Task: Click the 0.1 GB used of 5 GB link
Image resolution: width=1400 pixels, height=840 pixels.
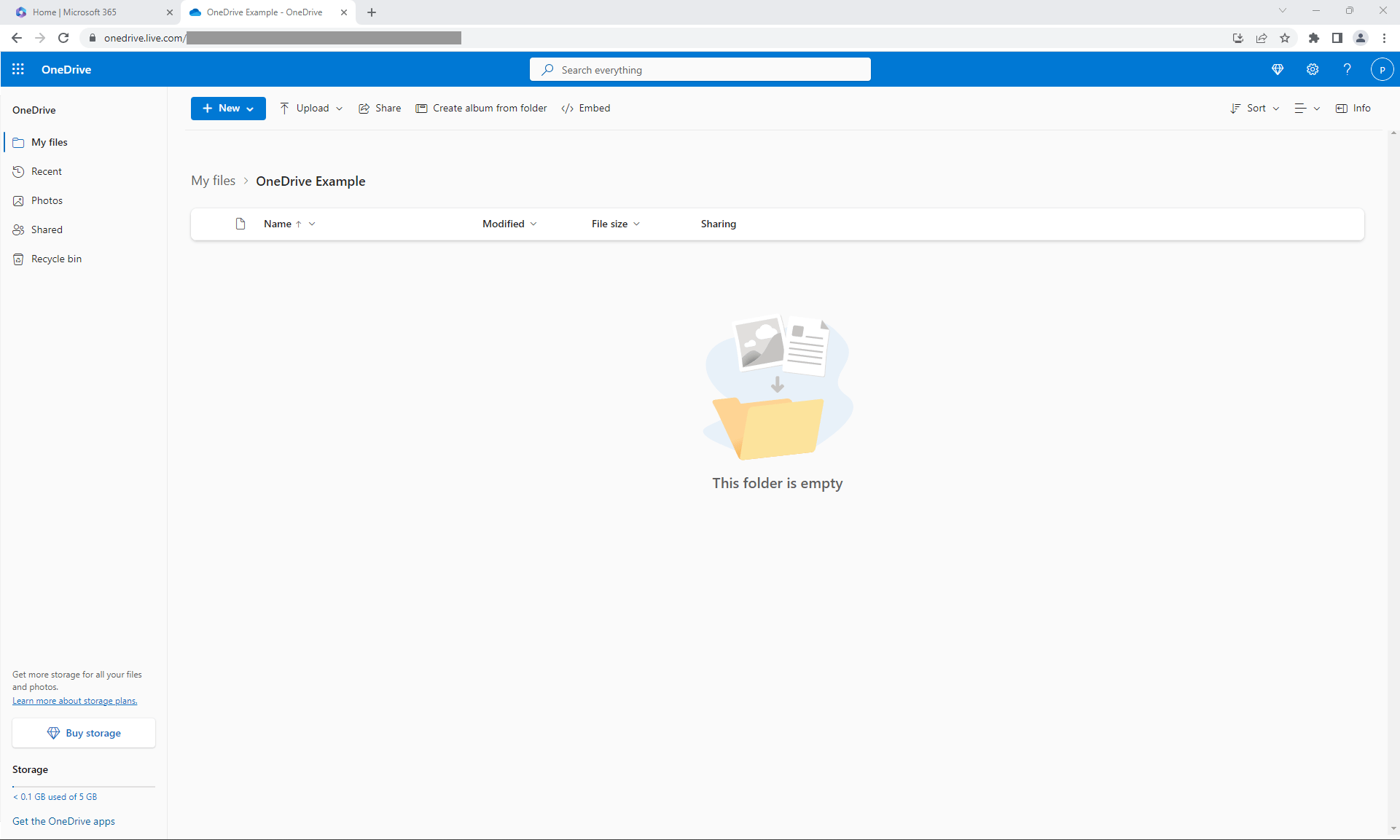Action: point(55,797)
